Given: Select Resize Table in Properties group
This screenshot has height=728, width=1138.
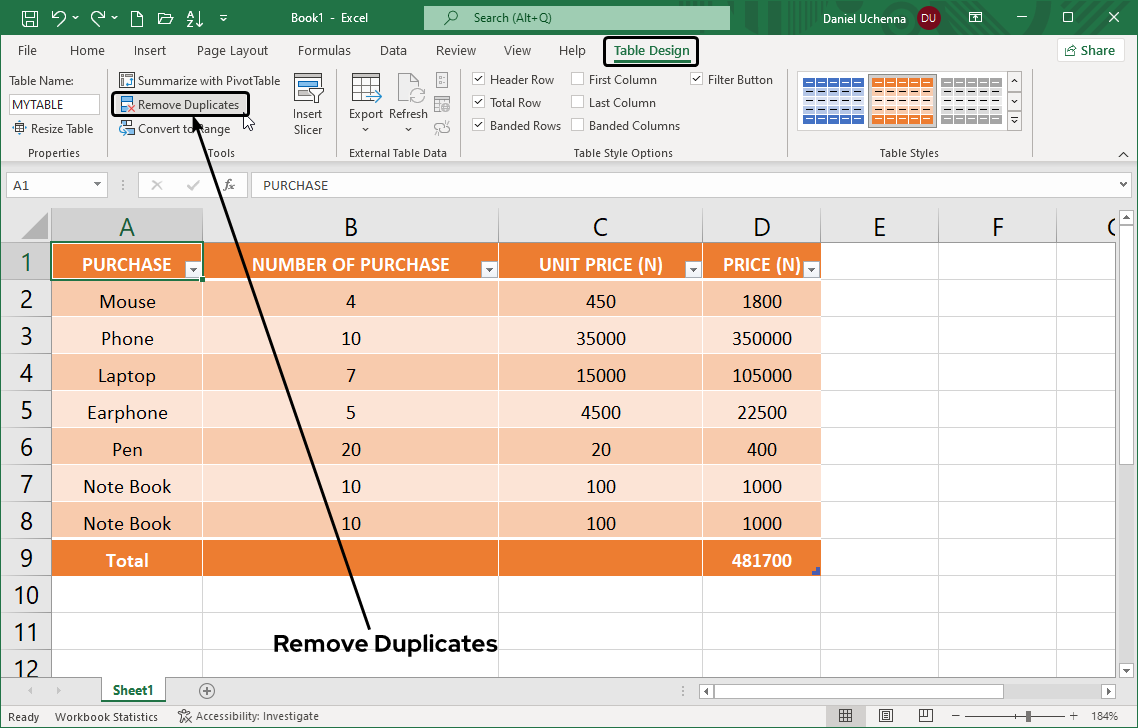Looking at the screenshot, I should point(54,128).
